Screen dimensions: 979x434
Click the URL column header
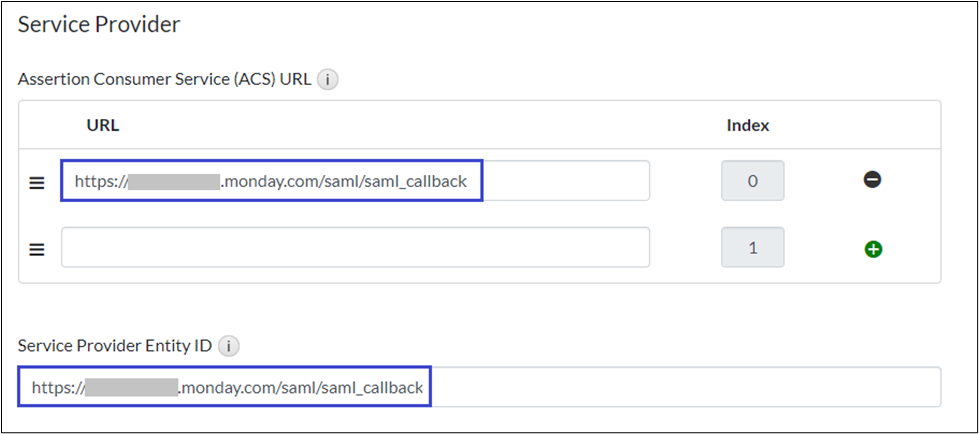coord(103,125)
